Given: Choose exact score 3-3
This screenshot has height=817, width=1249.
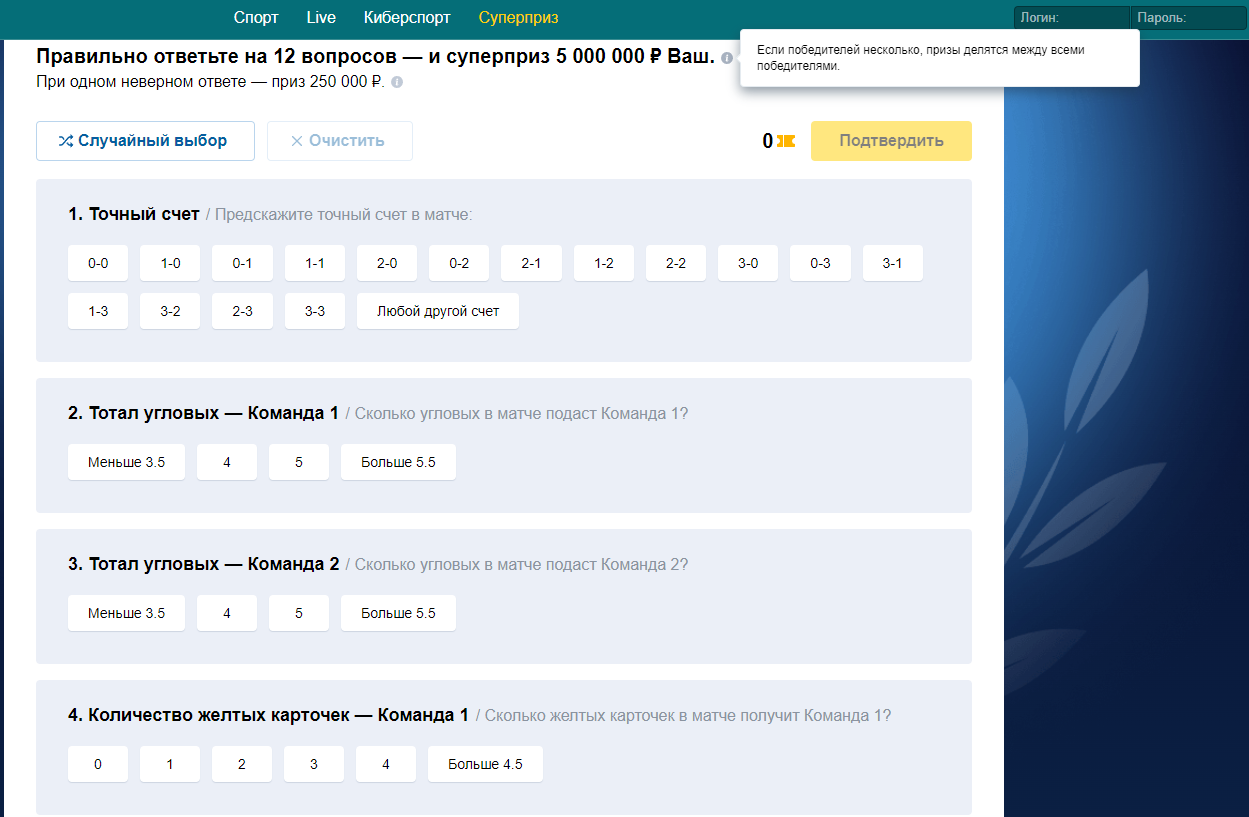Looking at the screenshot, I should 315,311.
